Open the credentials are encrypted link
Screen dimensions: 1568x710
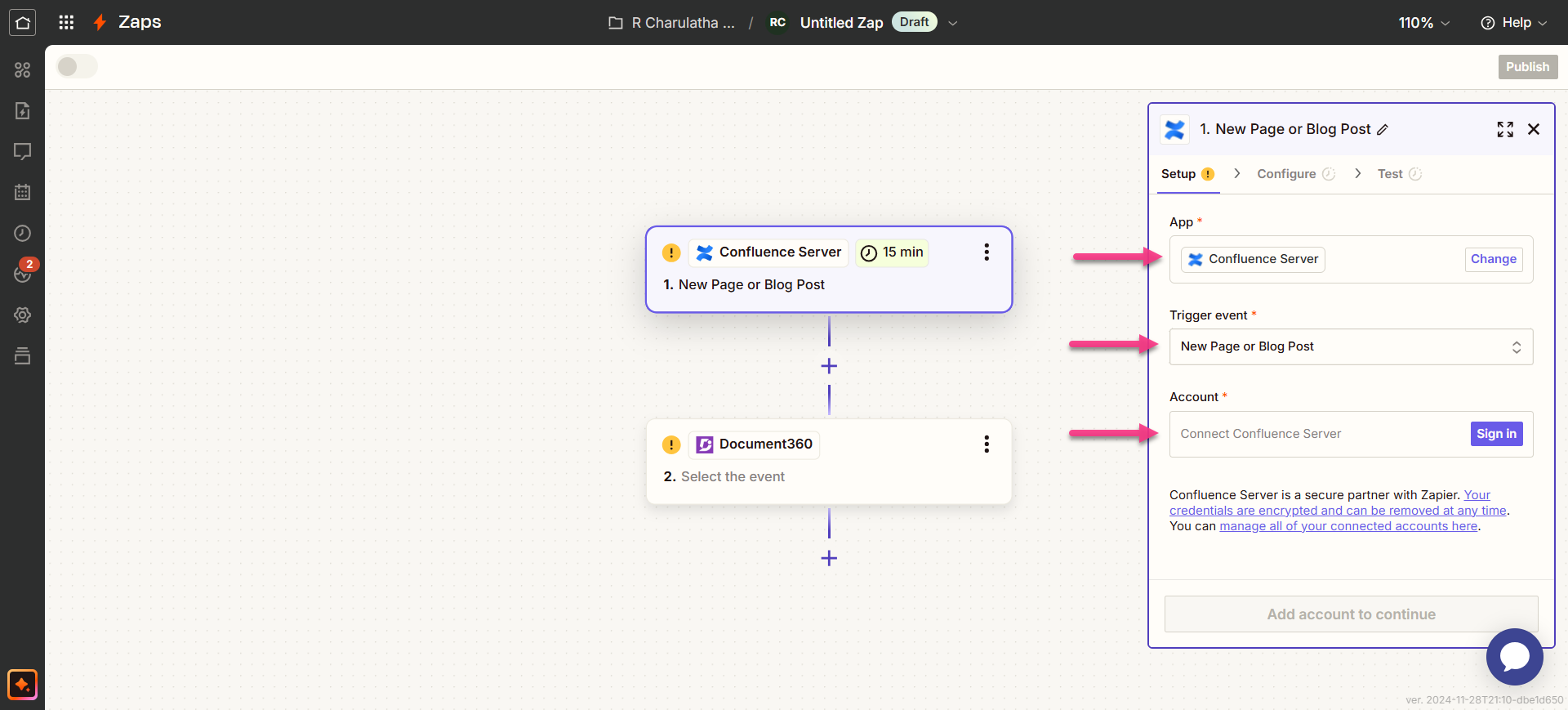1338,503
